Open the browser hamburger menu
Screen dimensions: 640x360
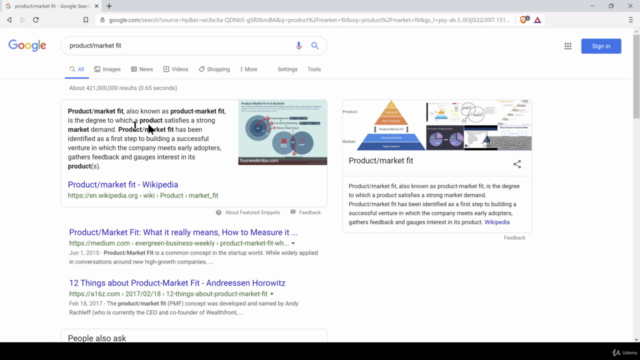point(631,20)
